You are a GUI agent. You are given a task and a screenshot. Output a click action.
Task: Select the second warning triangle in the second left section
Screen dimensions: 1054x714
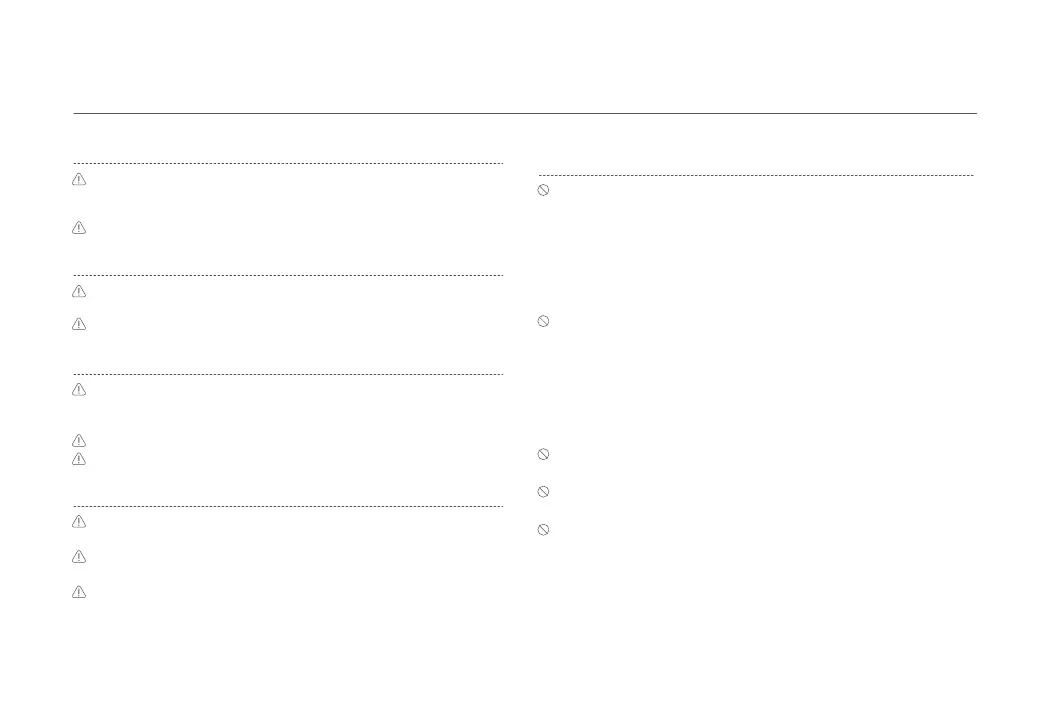click(79, 324)
